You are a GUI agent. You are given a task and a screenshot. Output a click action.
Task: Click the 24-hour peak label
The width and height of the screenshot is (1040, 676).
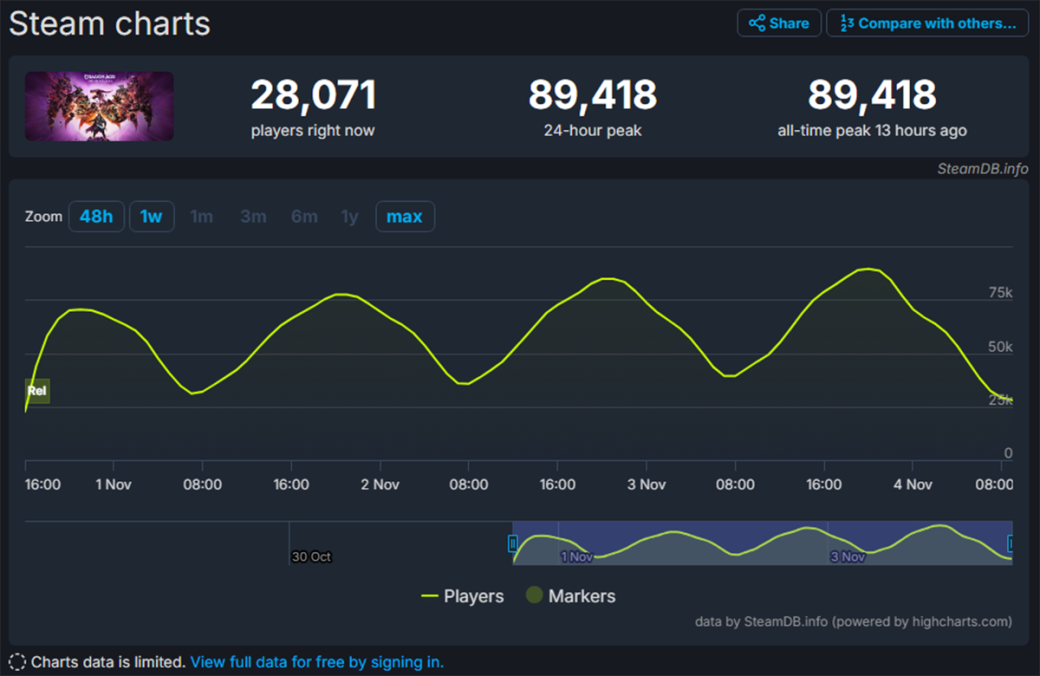pyautogui.click(x=592, y=131)
